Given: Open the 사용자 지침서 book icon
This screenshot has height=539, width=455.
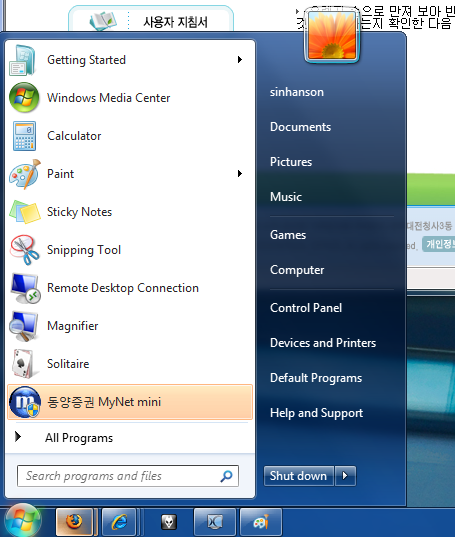Looking at the screenshot, I should 103,21.
